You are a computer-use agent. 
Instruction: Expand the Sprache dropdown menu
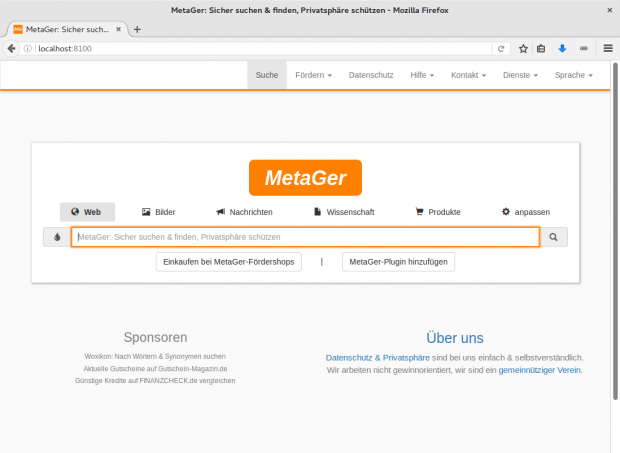coord(573,75)
